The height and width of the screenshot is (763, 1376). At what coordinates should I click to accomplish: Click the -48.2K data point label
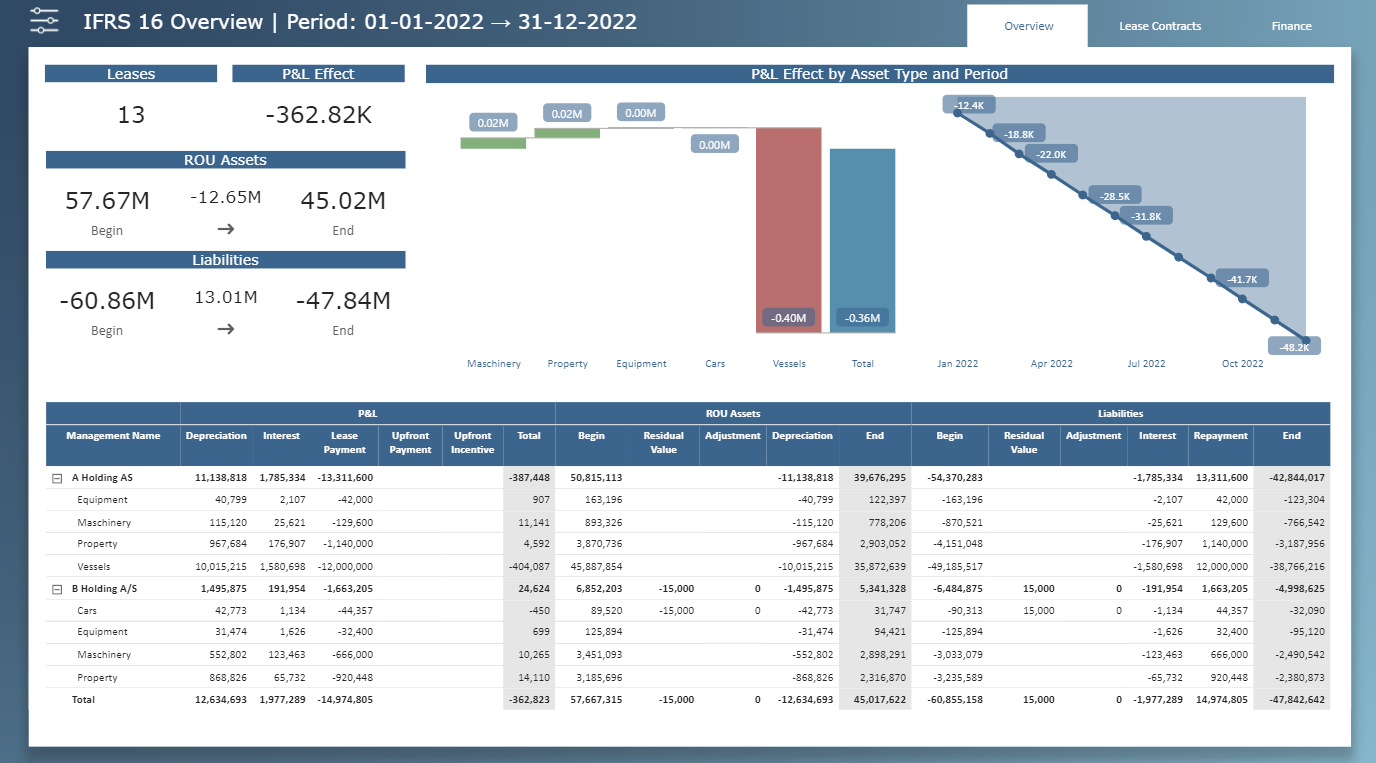click(1294, 346)
